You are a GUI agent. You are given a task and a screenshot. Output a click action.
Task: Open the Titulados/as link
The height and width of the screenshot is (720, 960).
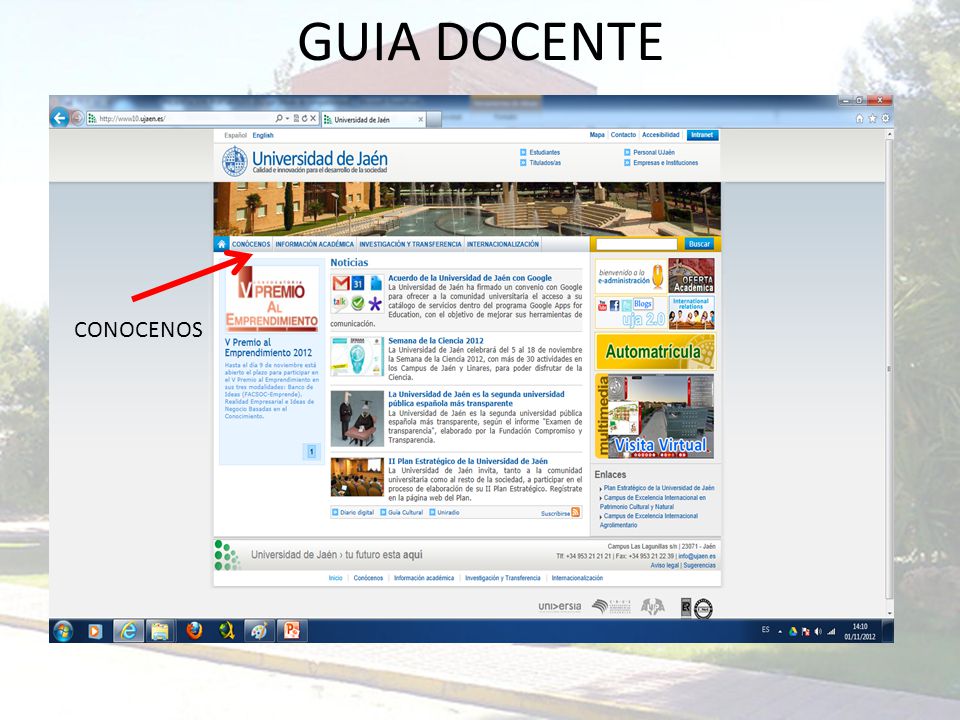pos(545,163)
